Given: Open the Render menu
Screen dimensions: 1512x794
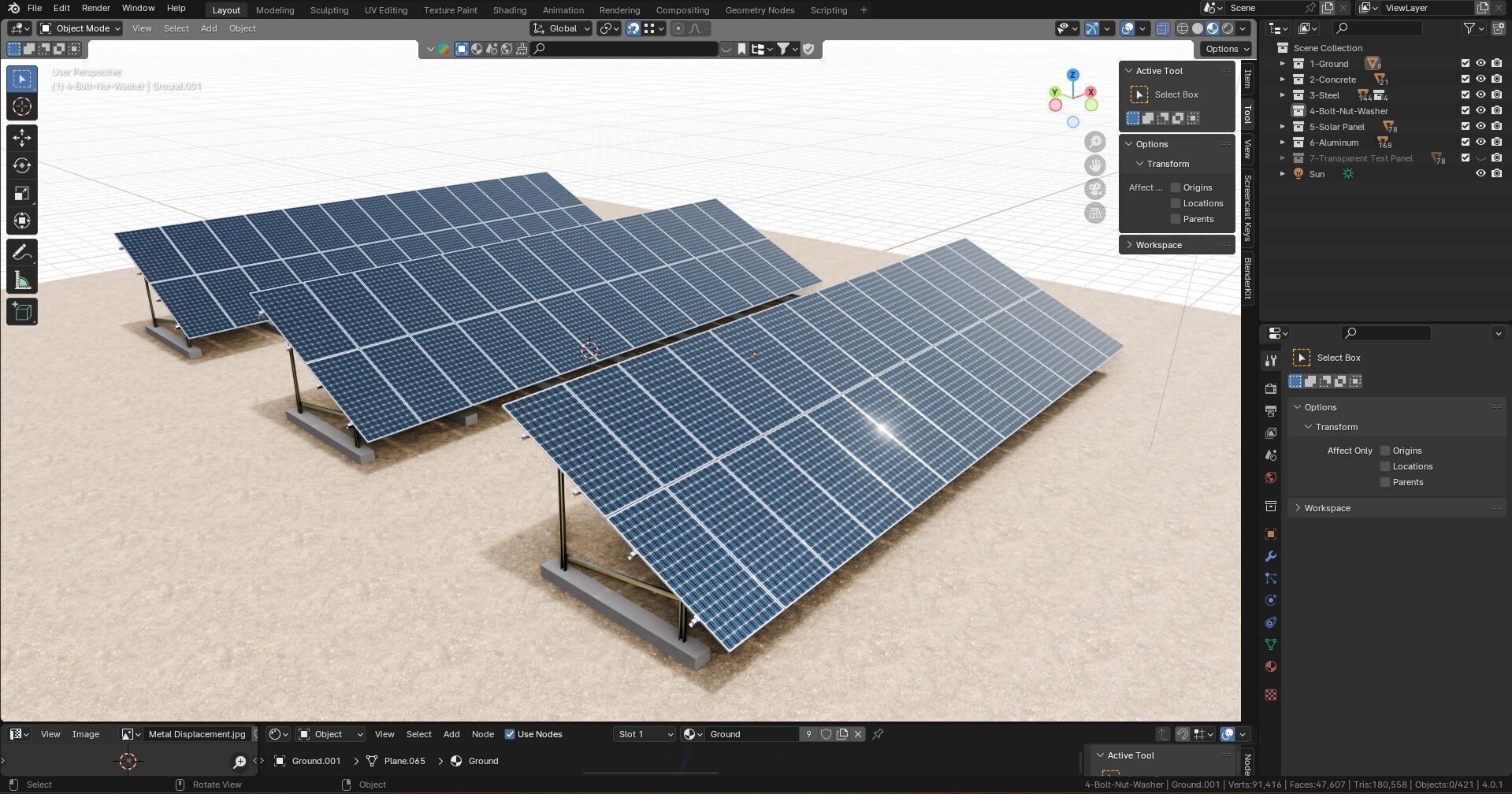Looking at the screenshot, I should 96,8.
